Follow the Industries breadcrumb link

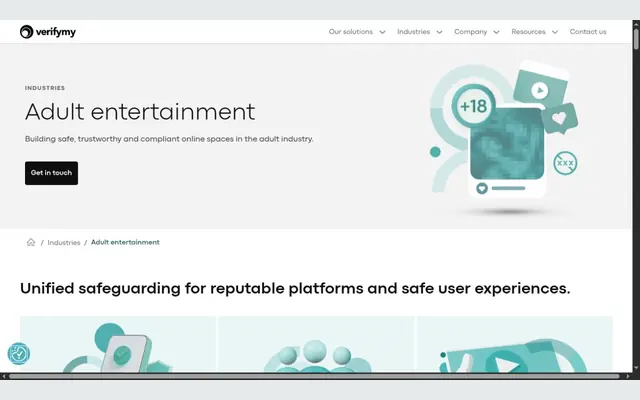pyautogui.click(x=64, y=242)
